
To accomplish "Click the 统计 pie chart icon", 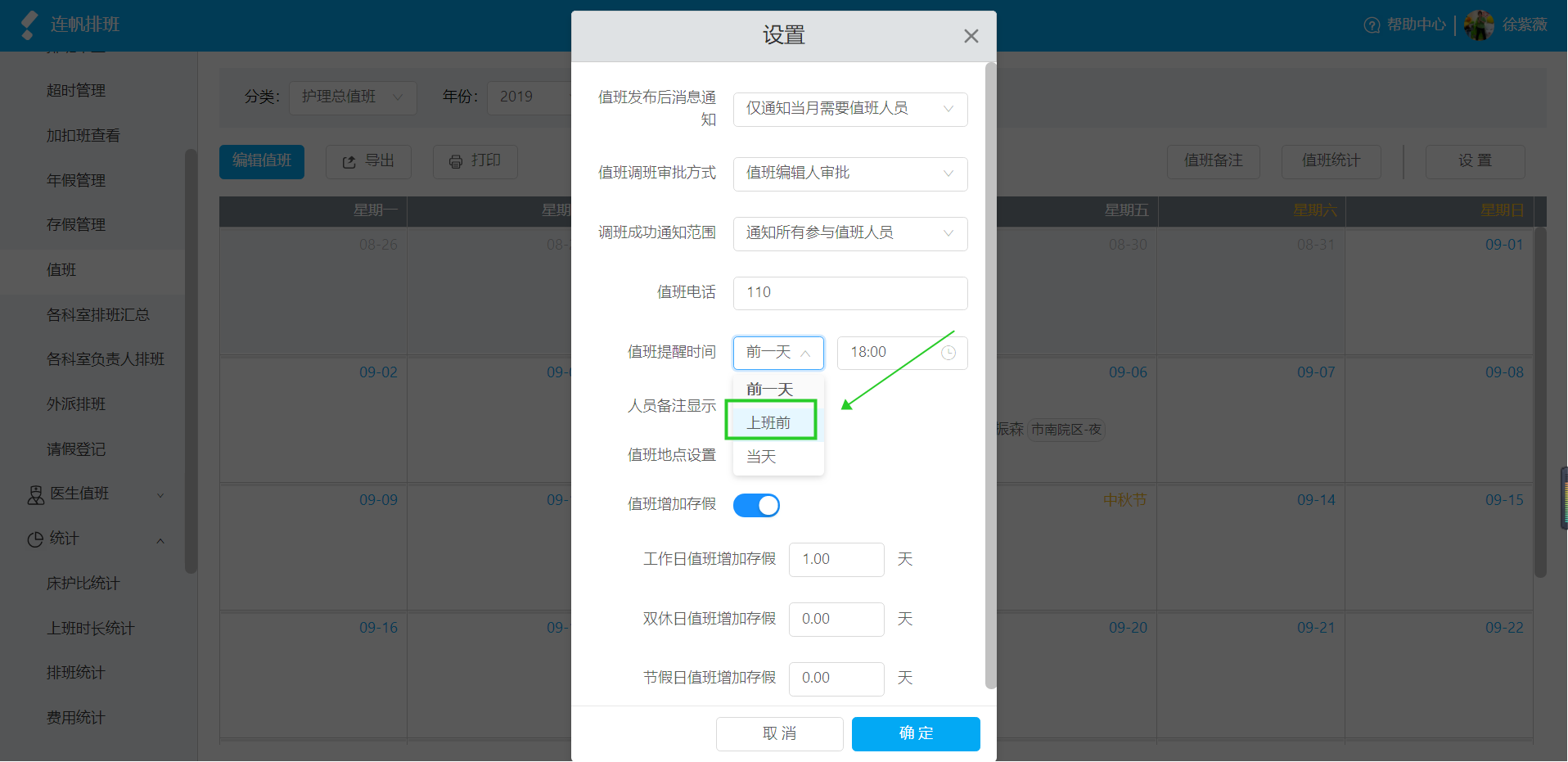I will 35,539.
